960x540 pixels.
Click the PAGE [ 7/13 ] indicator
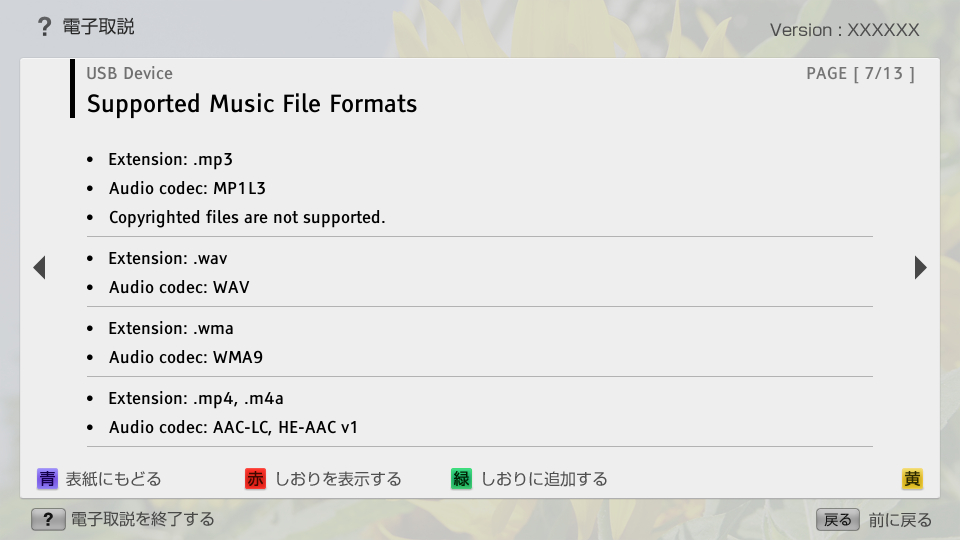tap(860, 73)
